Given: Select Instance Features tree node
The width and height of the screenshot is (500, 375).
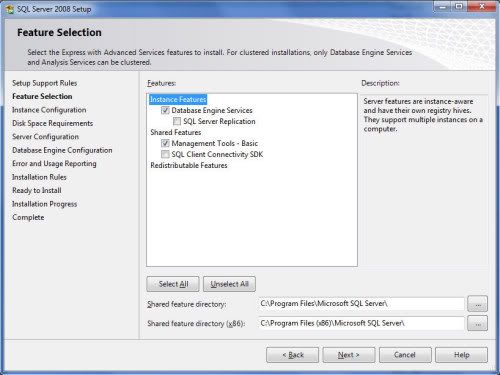Looking at the screenshot, I should coord(178,99).
